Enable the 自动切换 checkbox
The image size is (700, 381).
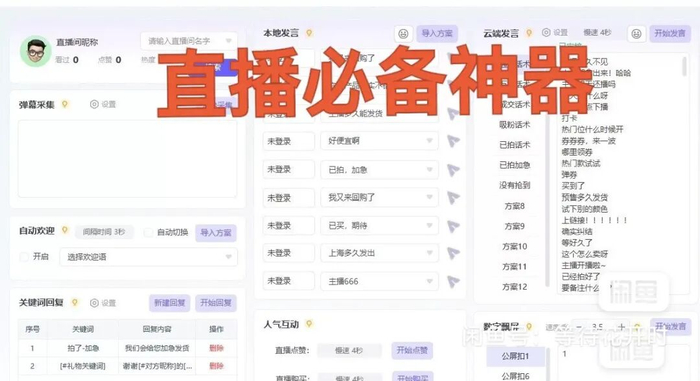click(x=148, y=232)
